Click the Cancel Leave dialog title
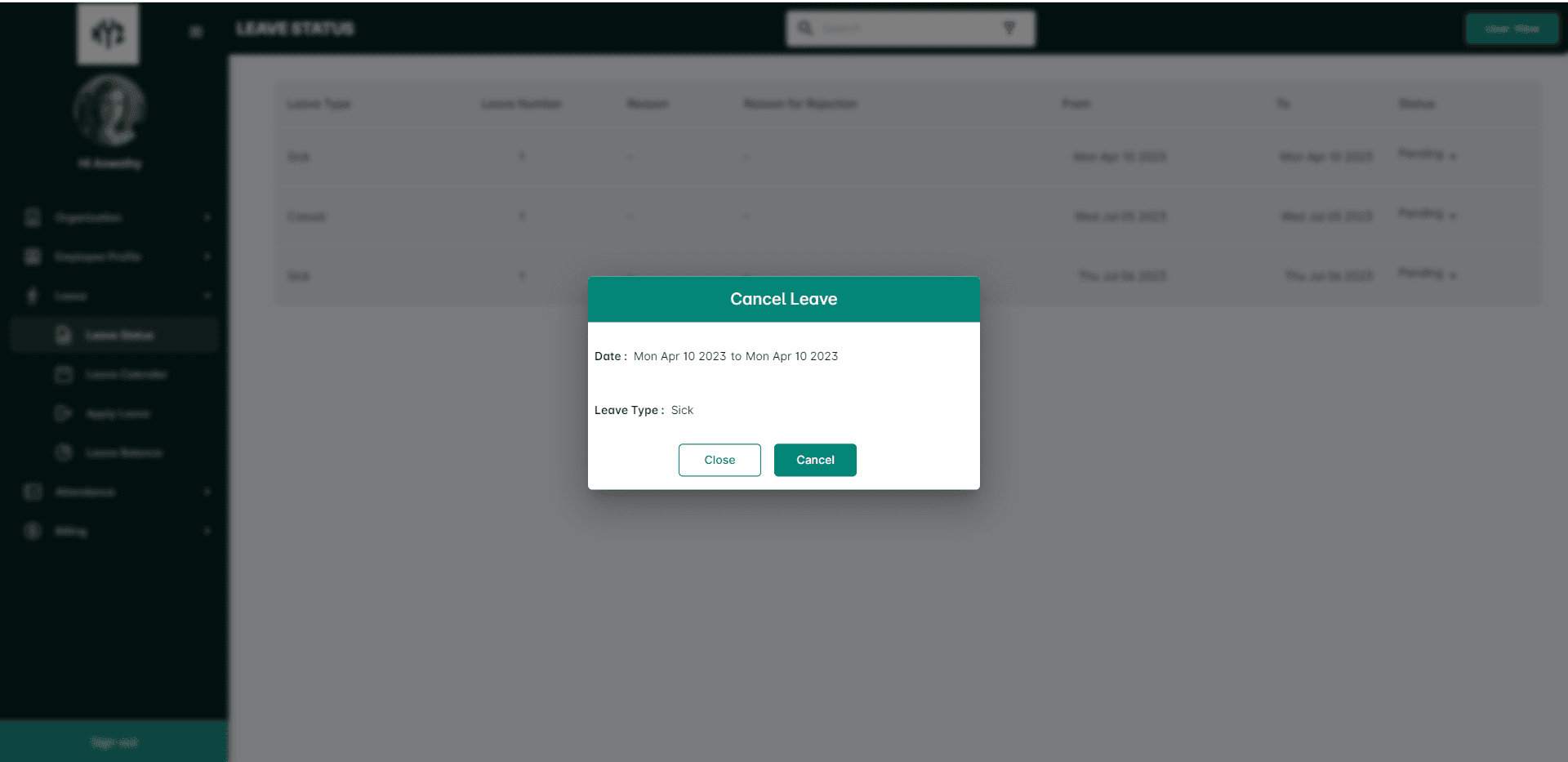Viewport: 1568px width, 762px height. (784, 299)
